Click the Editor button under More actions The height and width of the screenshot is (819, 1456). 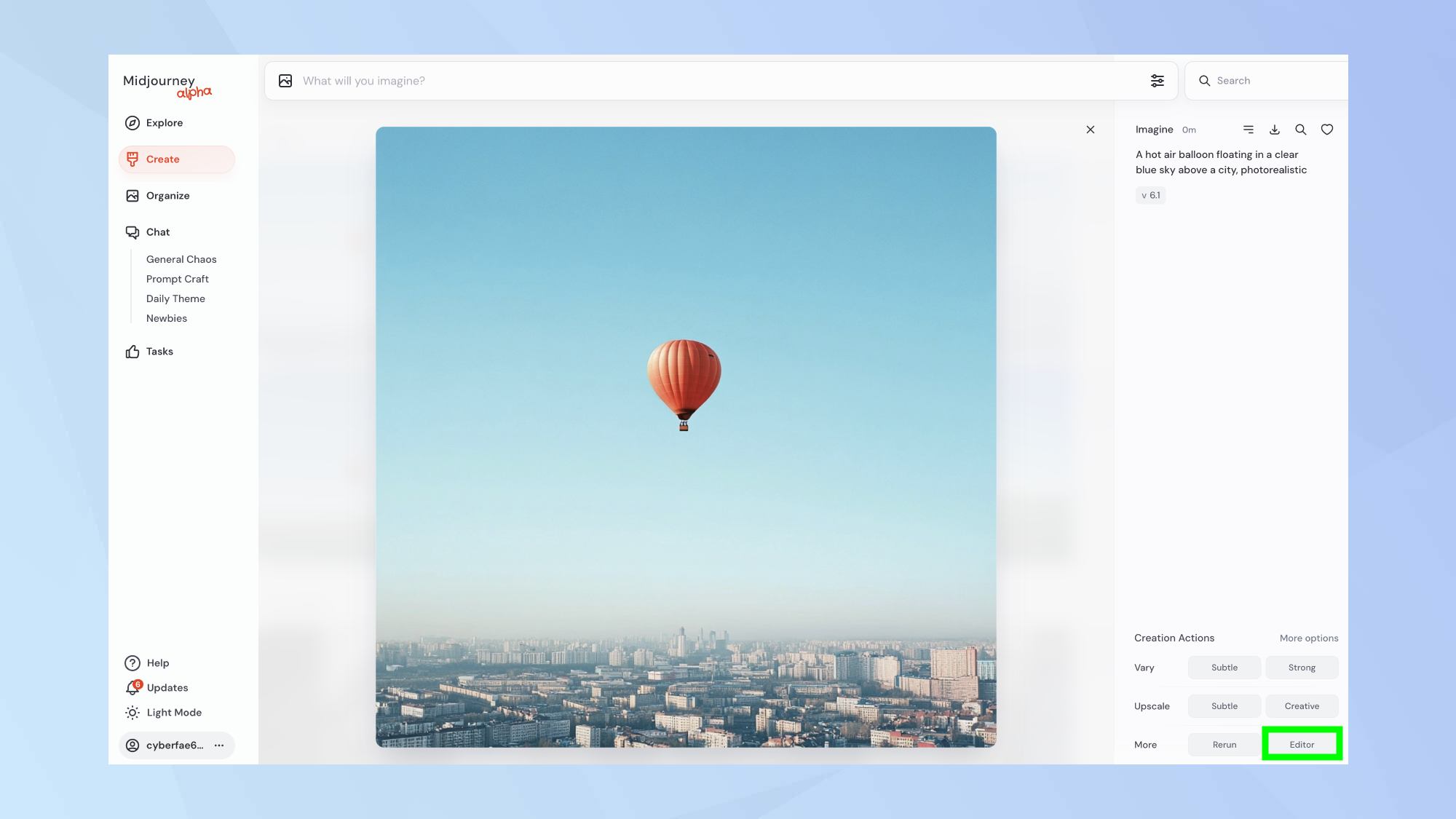(1302, 744)
